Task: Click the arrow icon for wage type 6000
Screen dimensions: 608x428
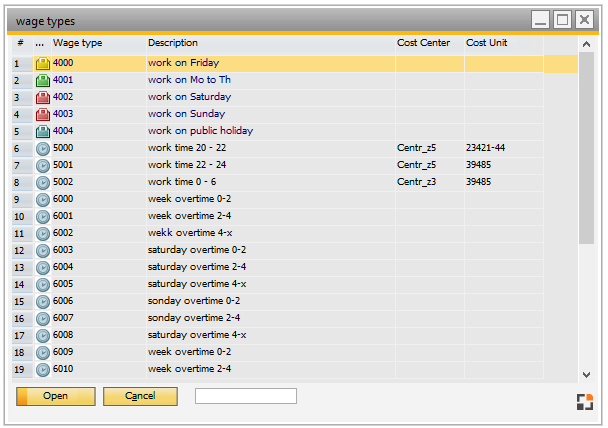Action: click(43, 200)
